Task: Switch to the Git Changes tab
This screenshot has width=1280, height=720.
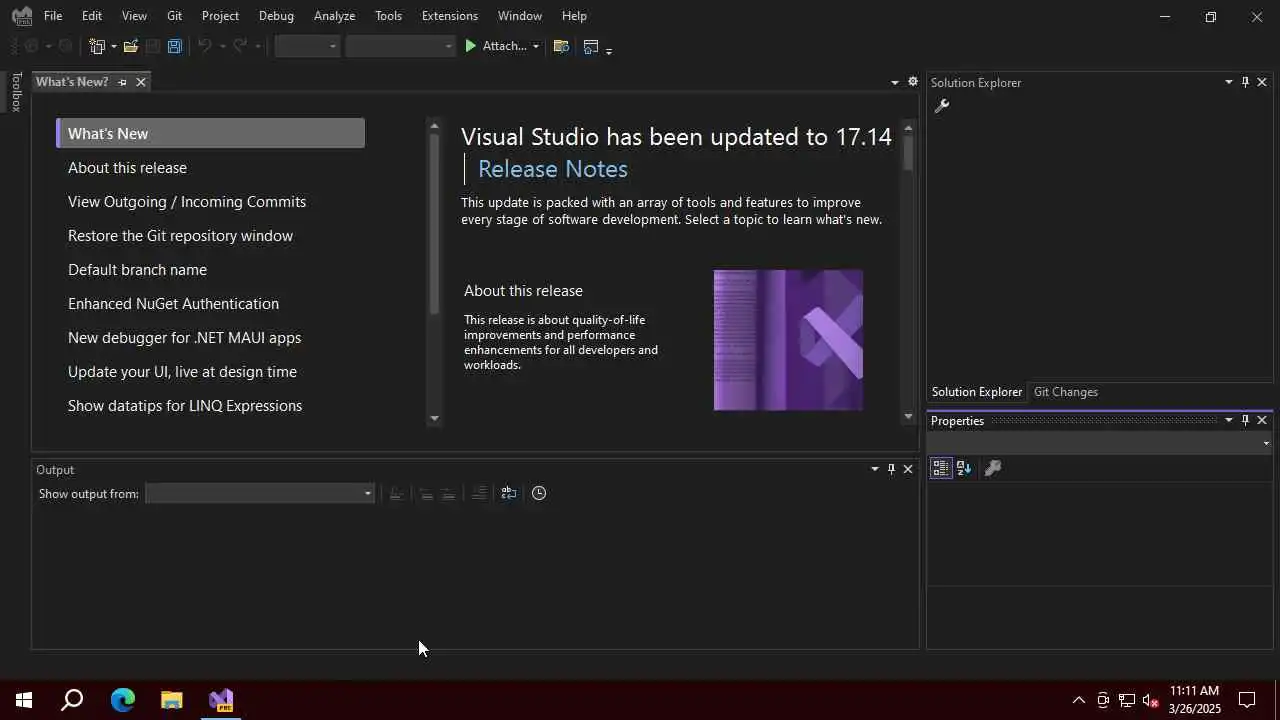Action: click(x=1065, y=392)
